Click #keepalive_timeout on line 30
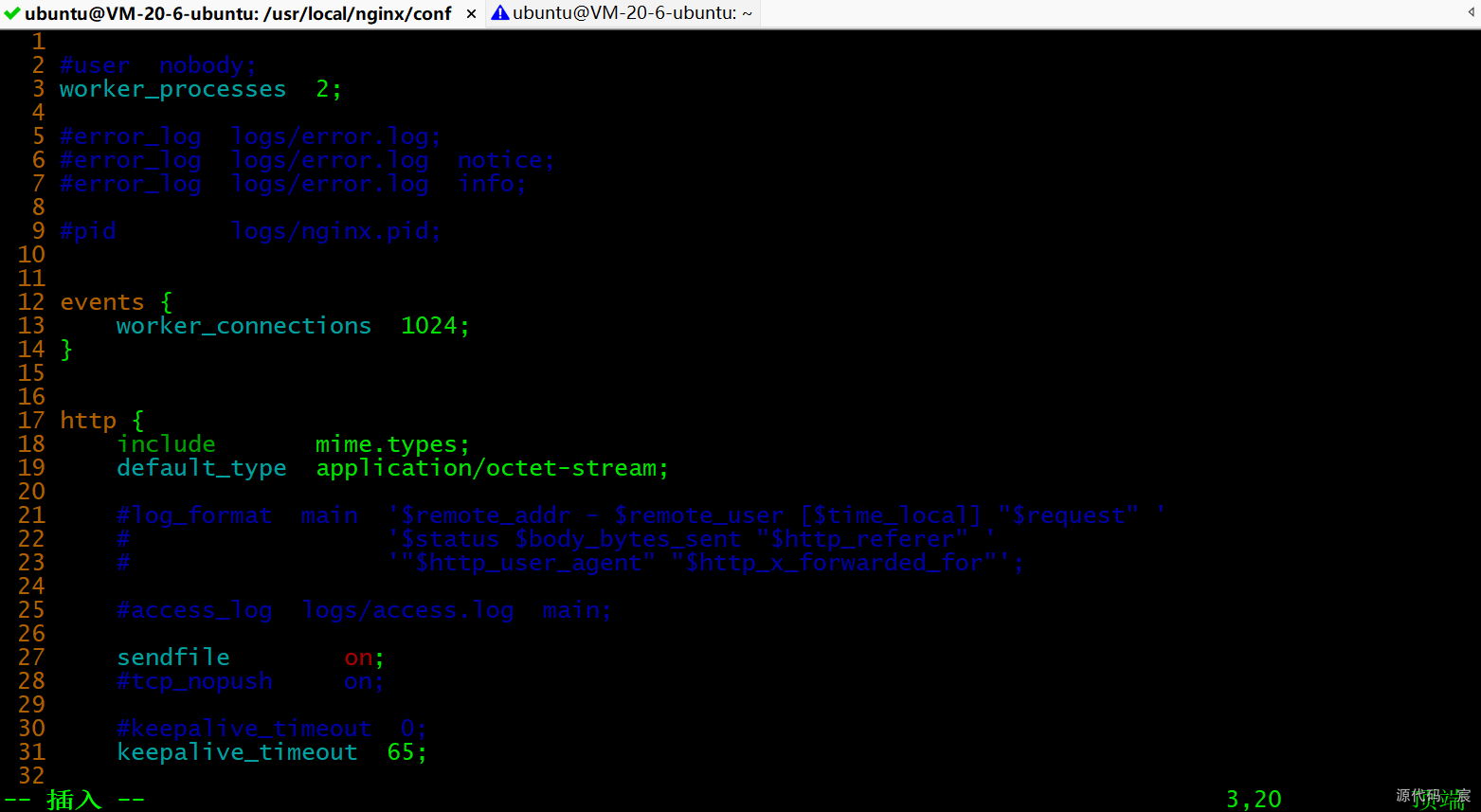1481x812 pixels. [x=244, y=729]
